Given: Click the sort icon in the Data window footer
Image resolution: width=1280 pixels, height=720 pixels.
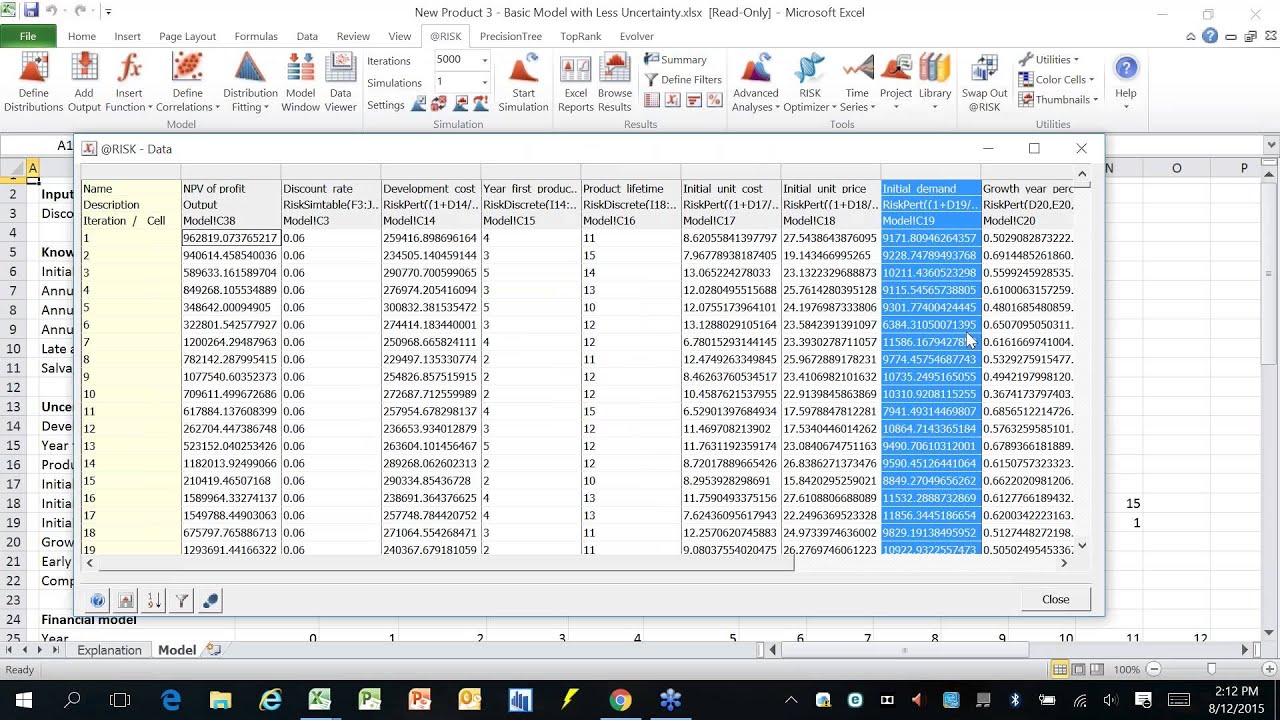Looking at the screenshot, I should [154, 601].
